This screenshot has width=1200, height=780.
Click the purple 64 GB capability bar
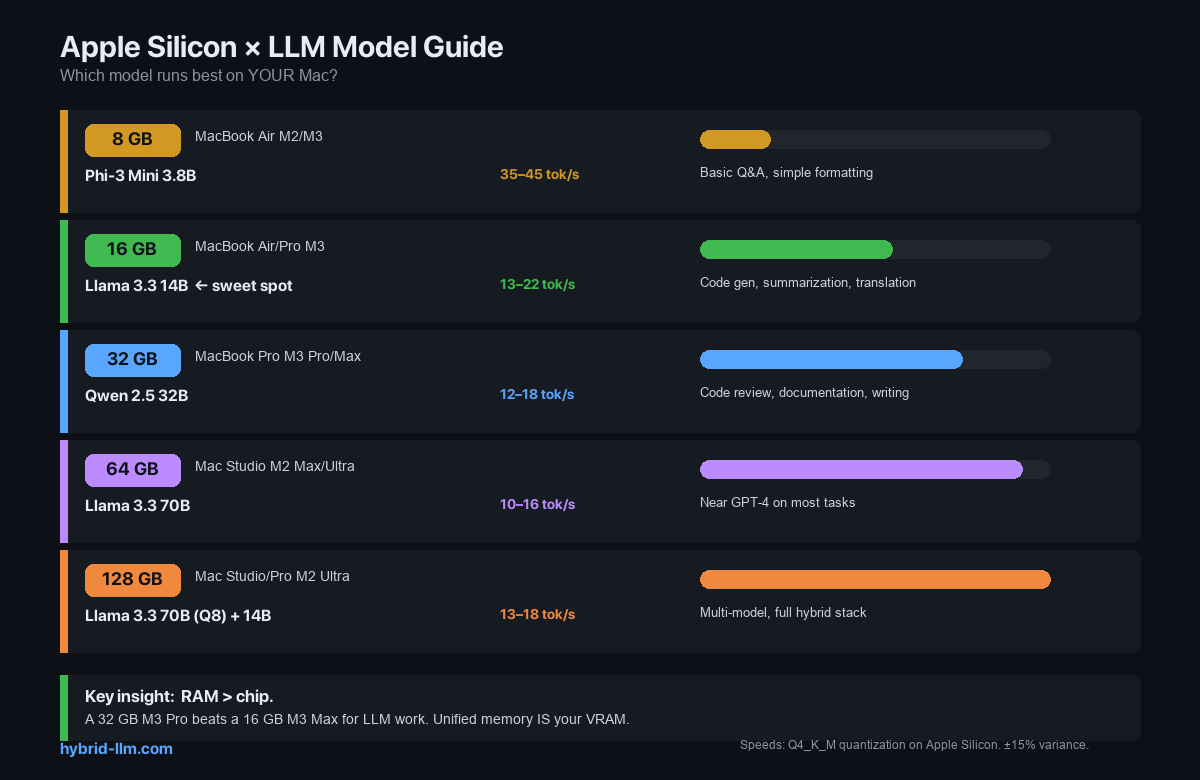(861, 470)
